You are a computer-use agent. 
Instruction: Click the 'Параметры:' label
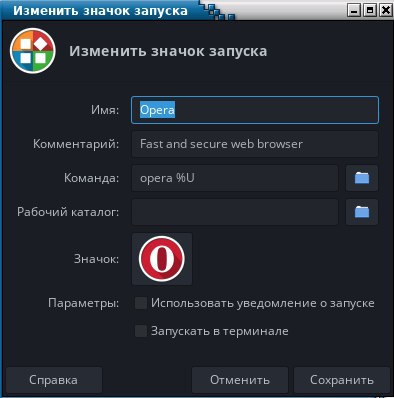point(84,303)
